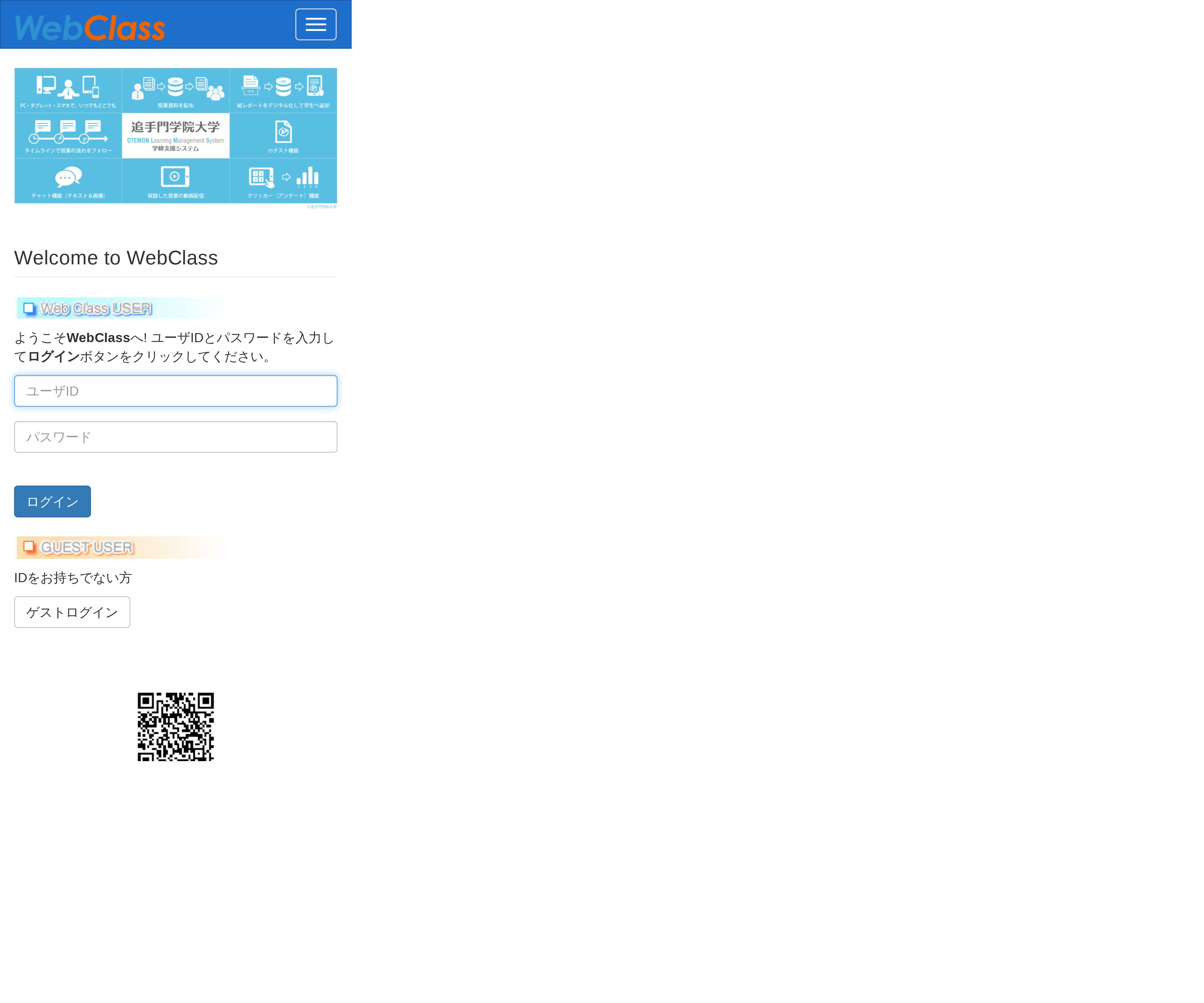Viewport: 1204px width, 1003px height.
Task: Click the Welcome to WebClass heading
Action: pos(116,258)
